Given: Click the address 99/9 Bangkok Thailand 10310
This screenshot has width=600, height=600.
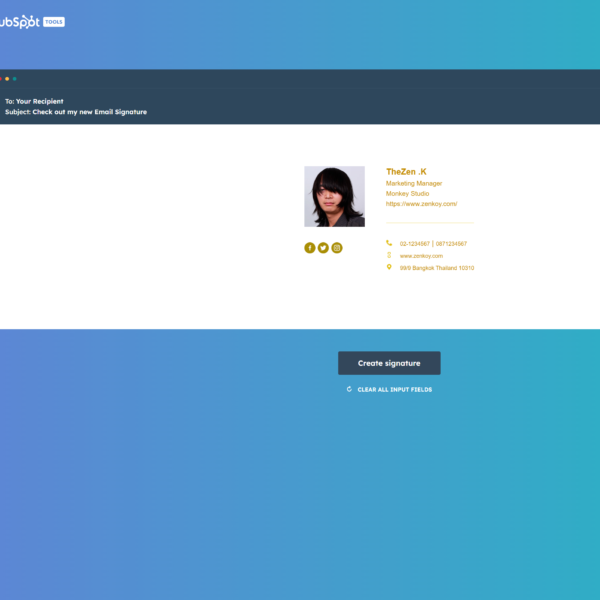Looking at the screenshot, I should 437,268.
